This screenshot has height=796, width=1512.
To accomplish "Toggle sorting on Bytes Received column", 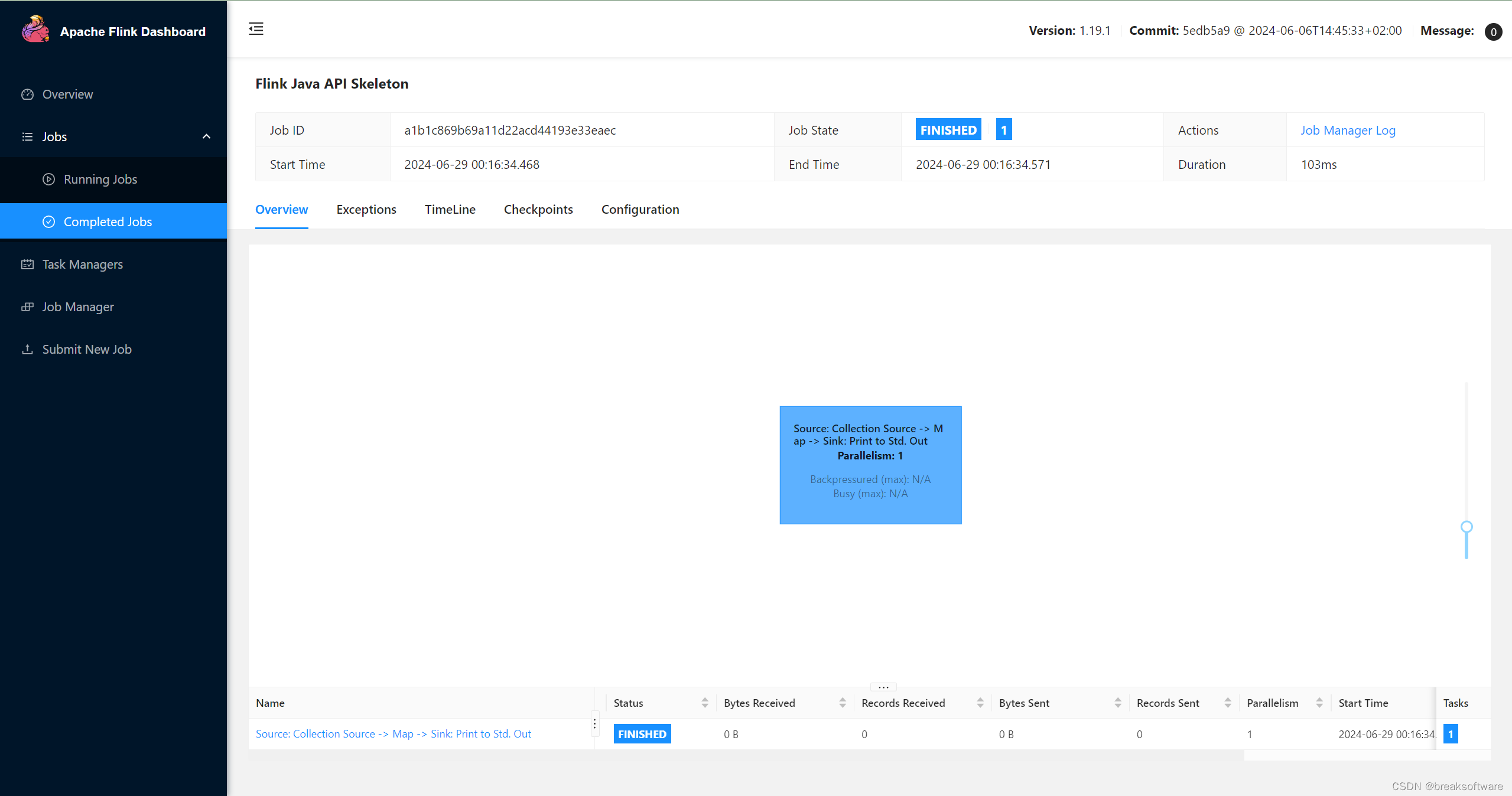I will coord(843,703).
